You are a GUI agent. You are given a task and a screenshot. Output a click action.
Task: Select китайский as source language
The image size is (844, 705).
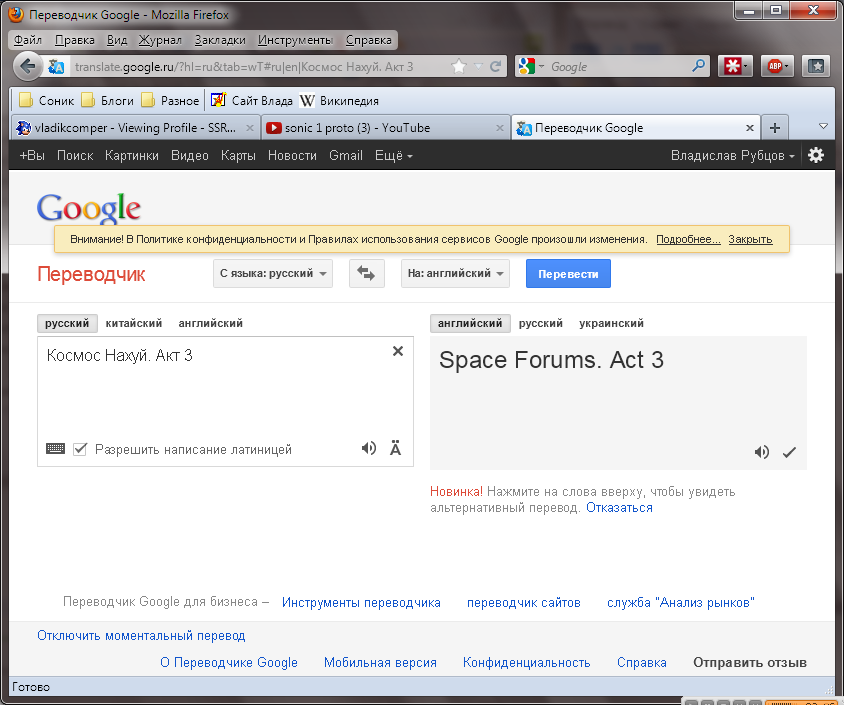[x=134, y=323]
